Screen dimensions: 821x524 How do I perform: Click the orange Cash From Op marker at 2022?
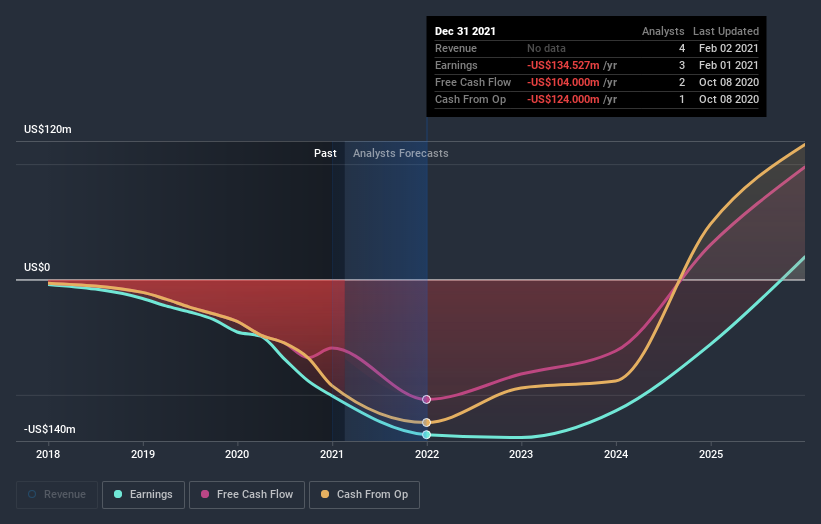point(426,422)
